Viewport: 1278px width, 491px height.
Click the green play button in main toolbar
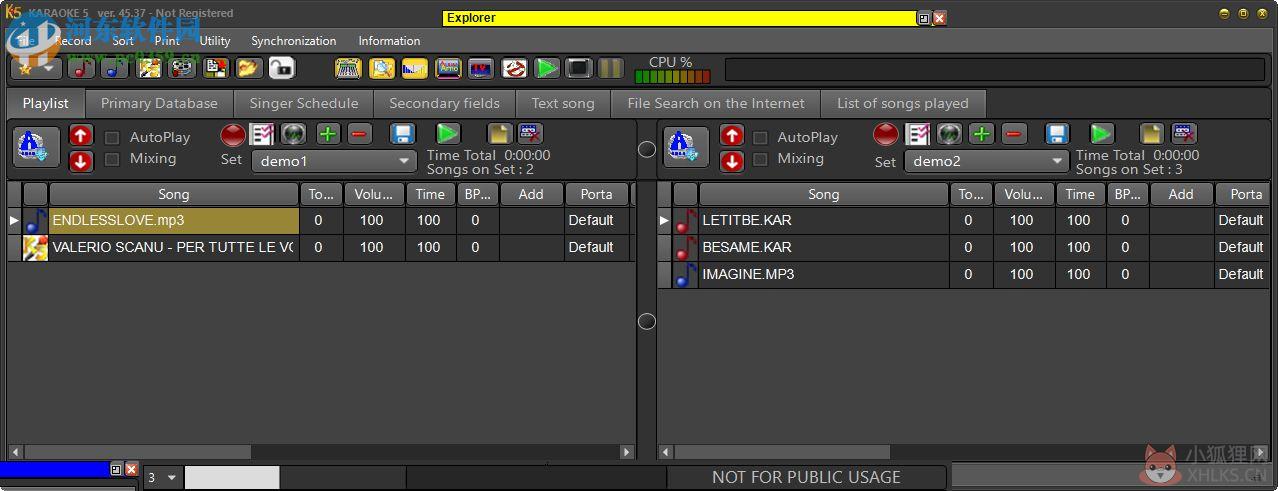coord(546,68)
